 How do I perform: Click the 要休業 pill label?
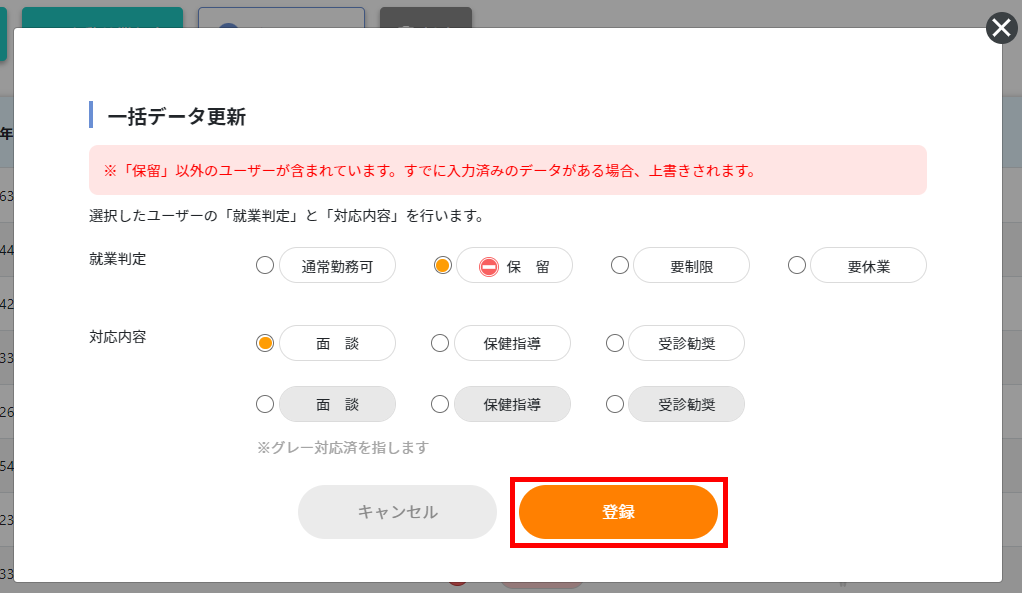tap(868, 265)
